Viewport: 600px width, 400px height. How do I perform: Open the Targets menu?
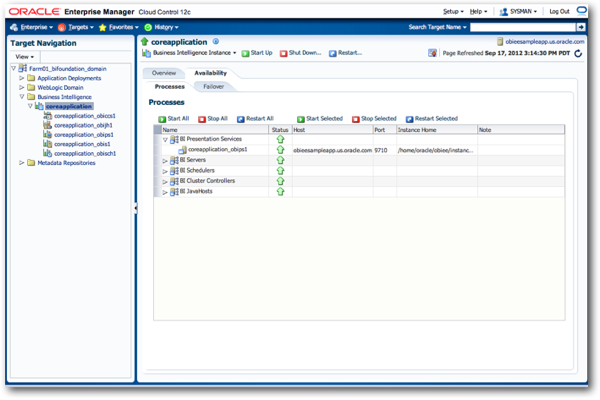click(76, 27)
